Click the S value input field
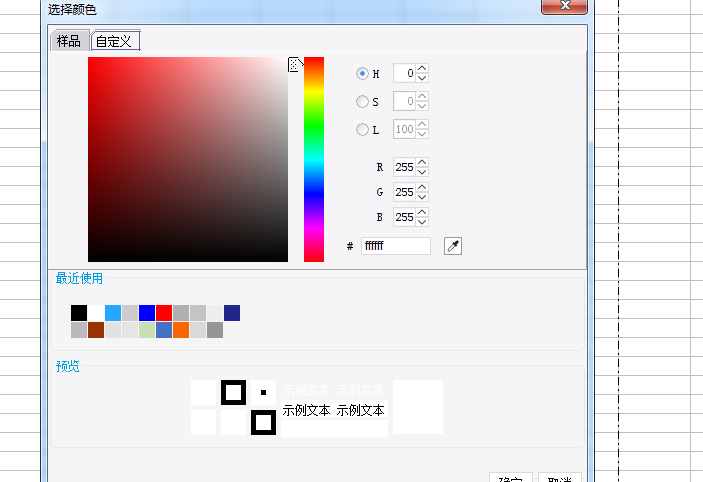The height and width of the screenshot is (482, 703). point(404,101)
